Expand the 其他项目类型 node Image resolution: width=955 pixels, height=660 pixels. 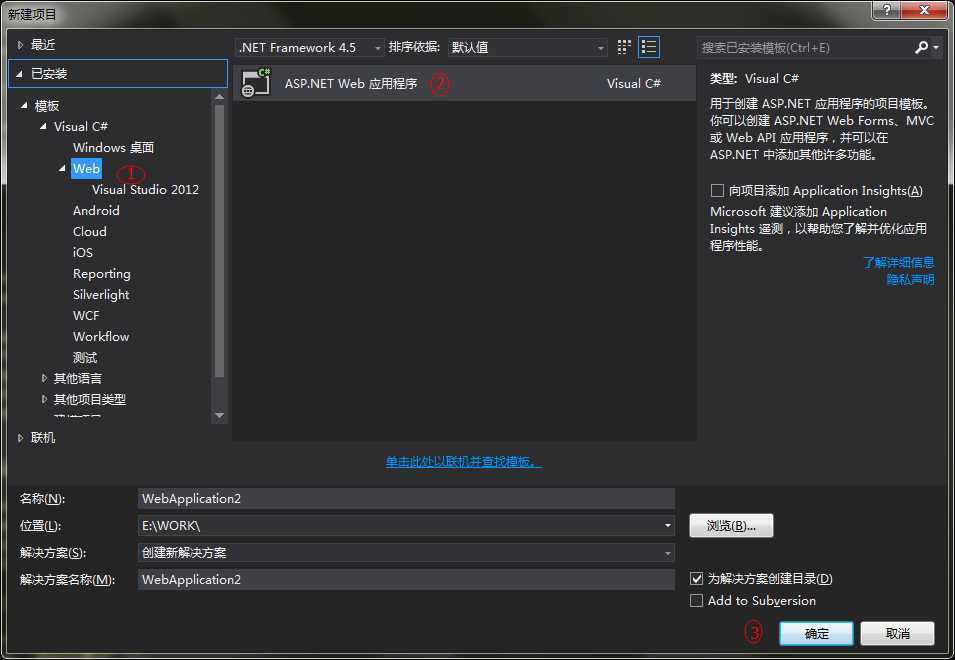44,399
